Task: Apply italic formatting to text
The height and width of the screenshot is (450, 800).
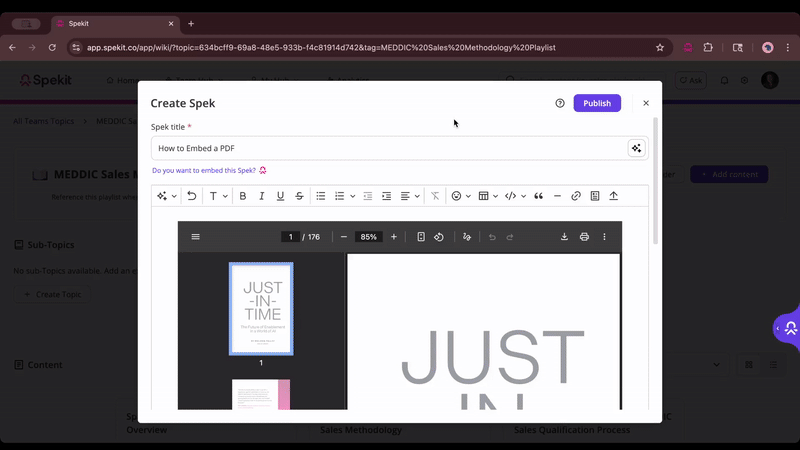Action: (x=262, y=196)
